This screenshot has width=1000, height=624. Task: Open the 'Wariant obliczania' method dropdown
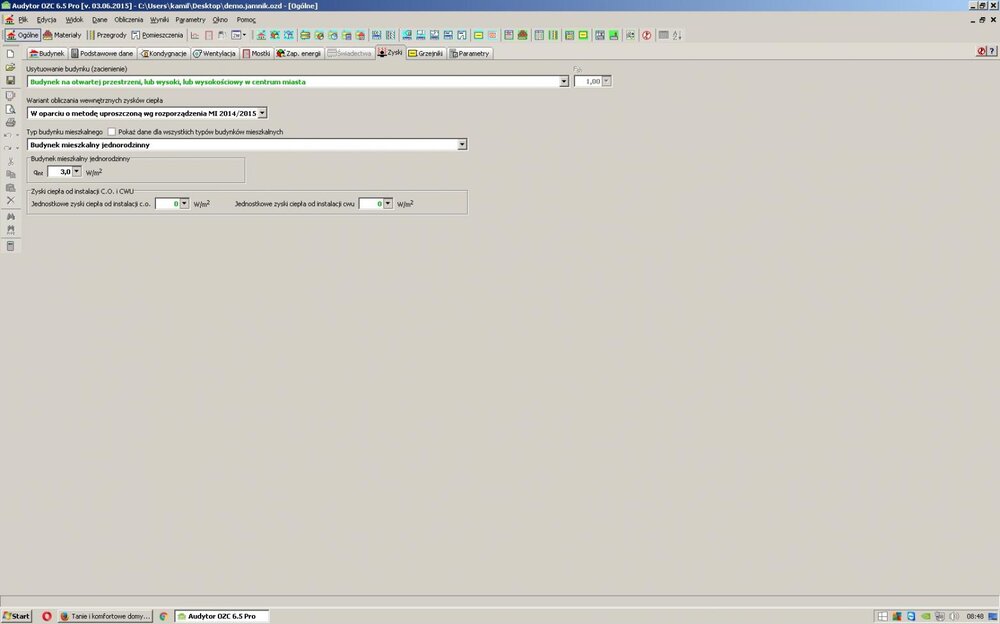pos(262,113)
